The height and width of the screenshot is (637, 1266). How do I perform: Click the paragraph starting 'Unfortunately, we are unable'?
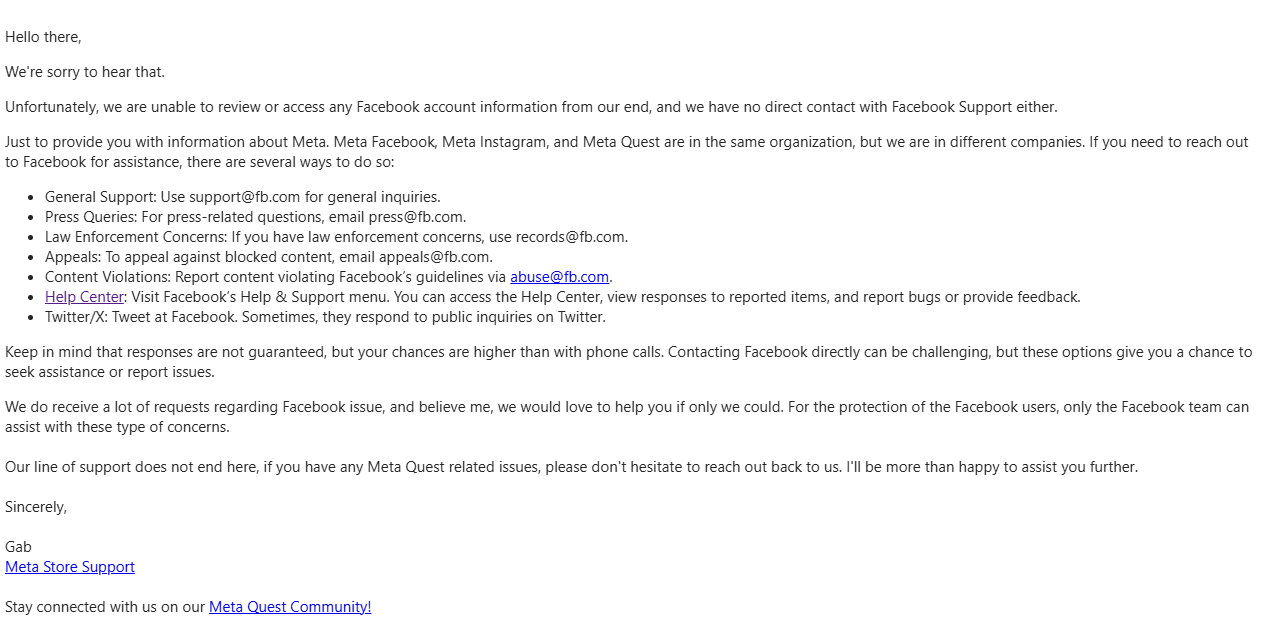(530, 107)
